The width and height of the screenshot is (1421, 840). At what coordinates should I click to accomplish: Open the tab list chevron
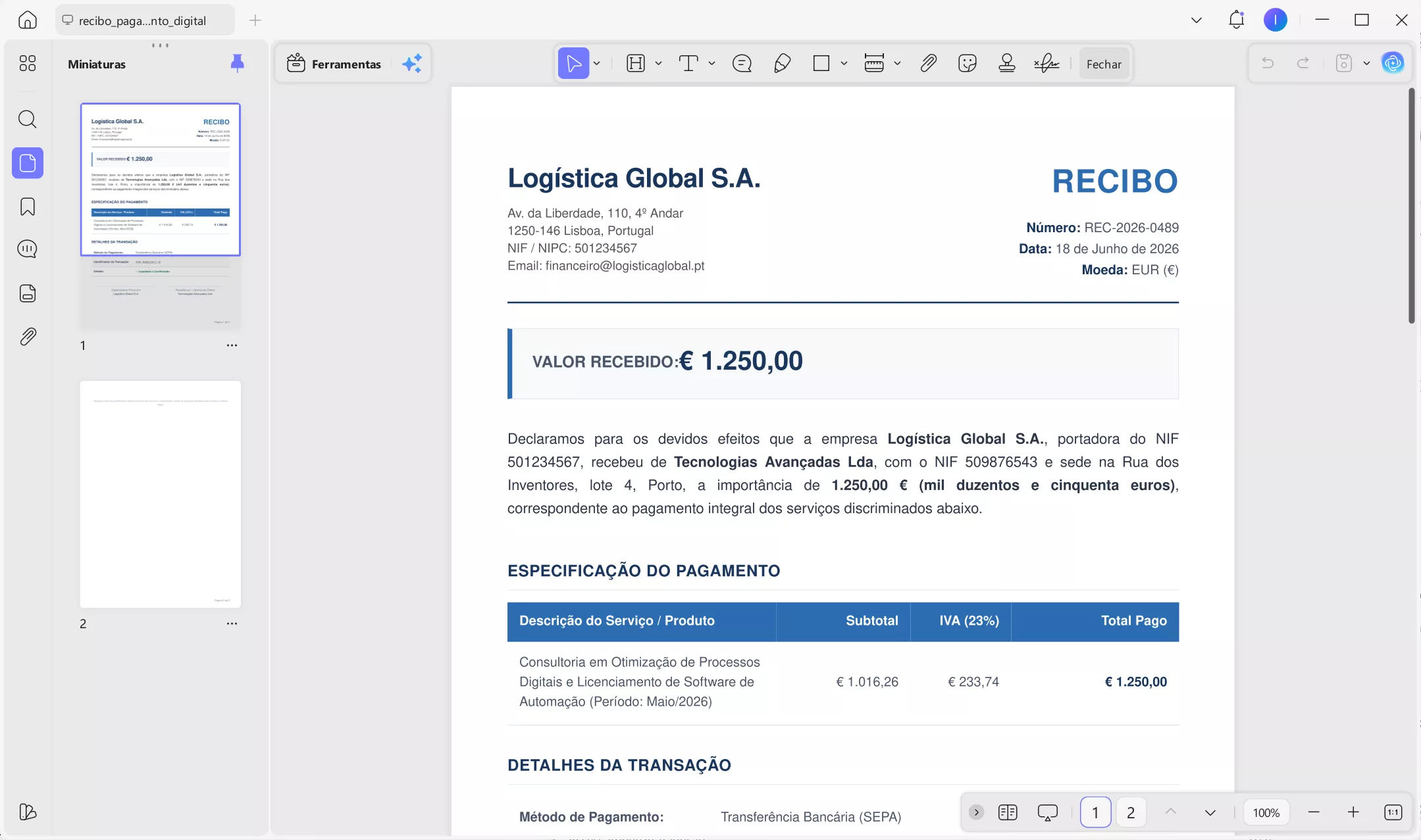click(1196, 20)
